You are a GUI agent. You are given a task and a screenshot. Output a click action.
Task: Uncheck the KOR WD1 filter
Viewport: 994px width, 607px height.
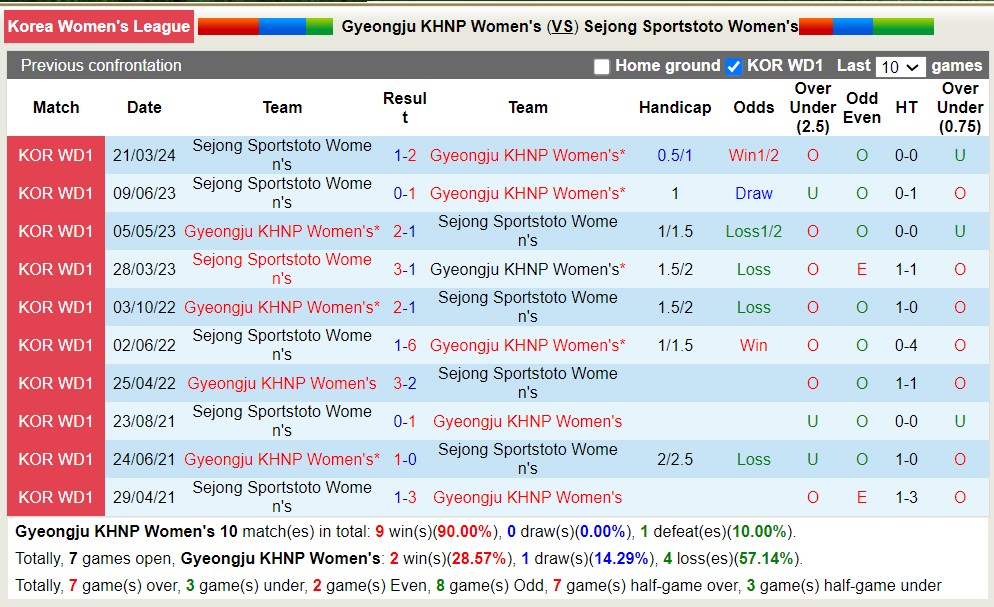(734, 66)
